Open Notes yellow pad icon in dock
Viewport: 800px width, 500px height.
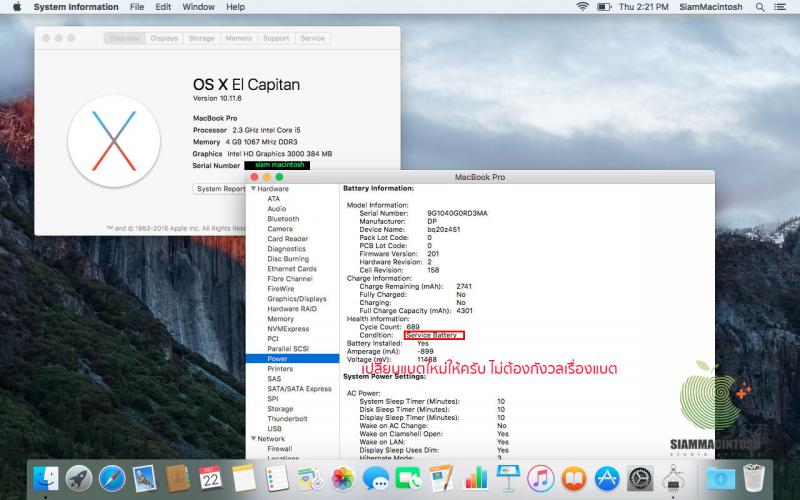point(243,479)
